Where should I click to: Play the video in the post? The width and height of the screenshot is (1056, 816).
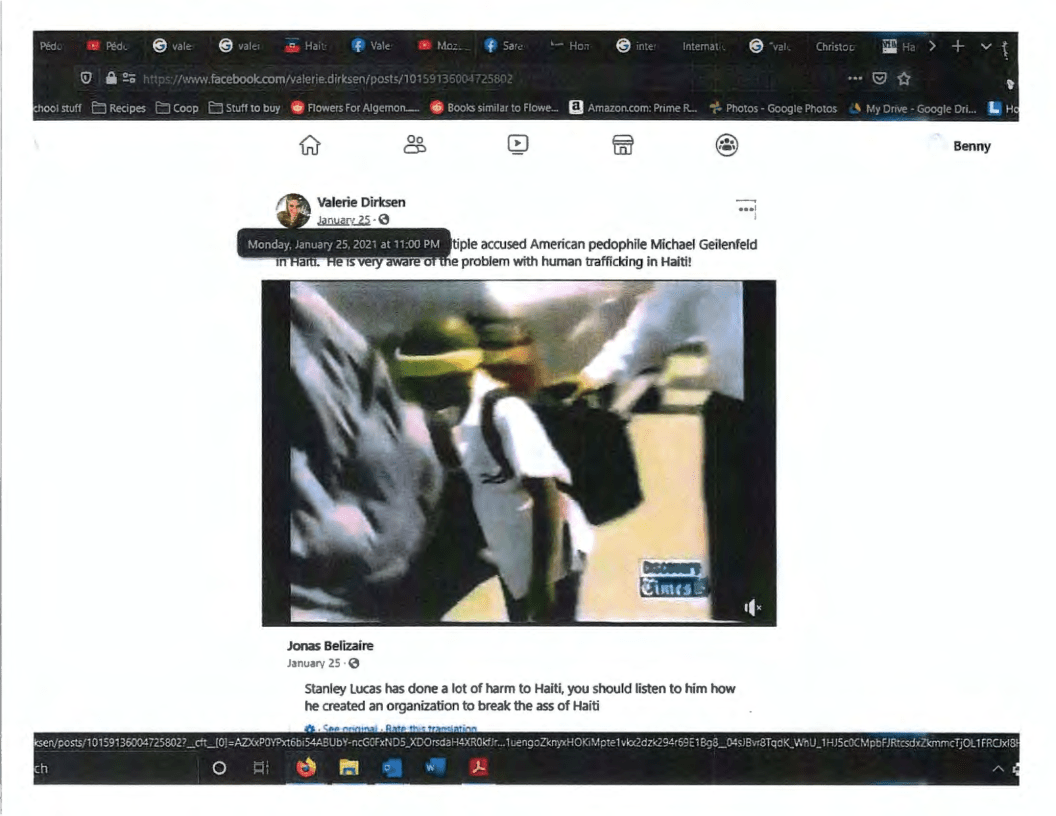(518, 452)
